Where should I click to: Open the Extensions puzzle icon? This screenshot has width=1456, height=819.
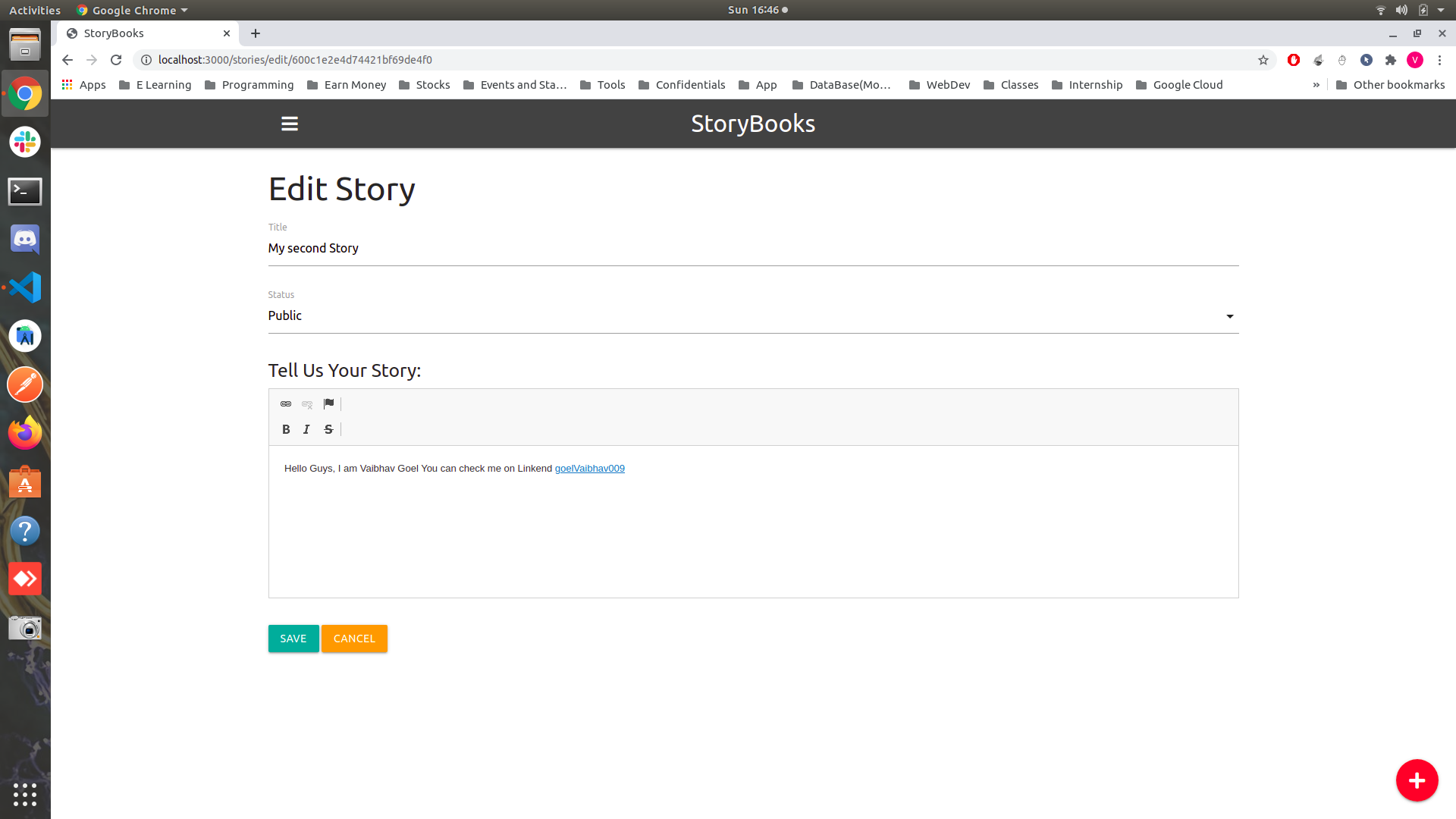1391,60
